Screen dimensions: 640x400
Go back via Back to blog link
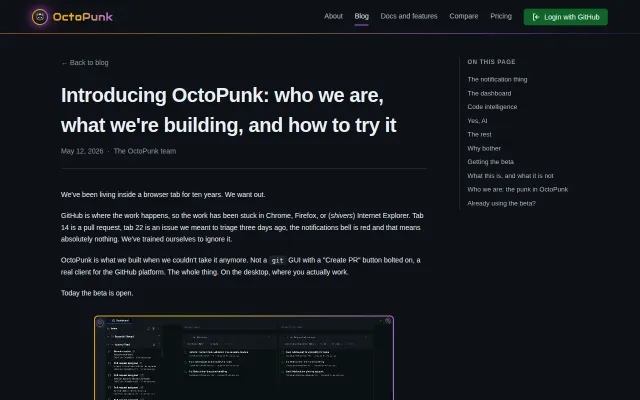pyautogui.click(x=84, y=63)
